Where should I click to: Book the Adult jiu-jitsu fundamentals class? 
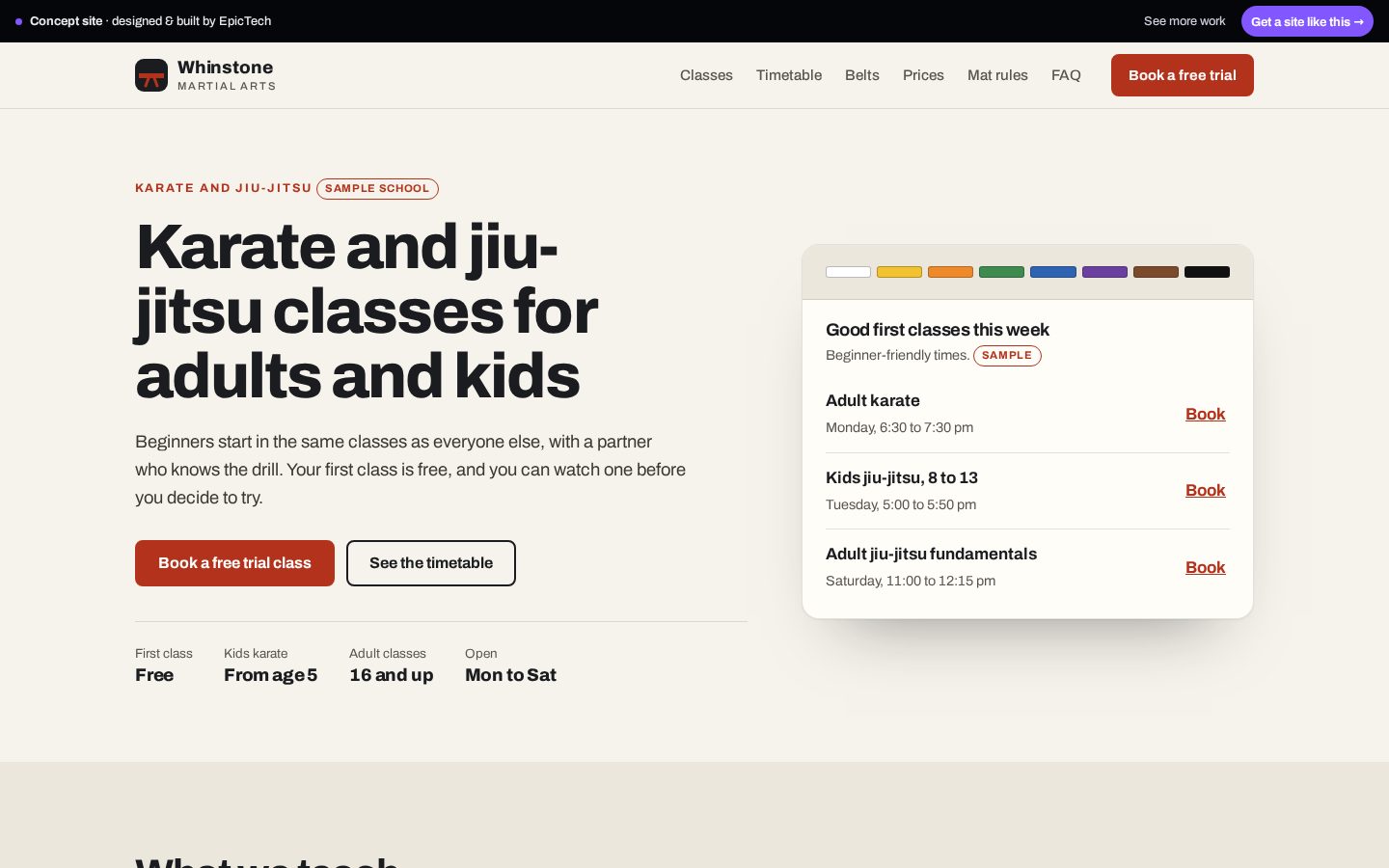1206,567
